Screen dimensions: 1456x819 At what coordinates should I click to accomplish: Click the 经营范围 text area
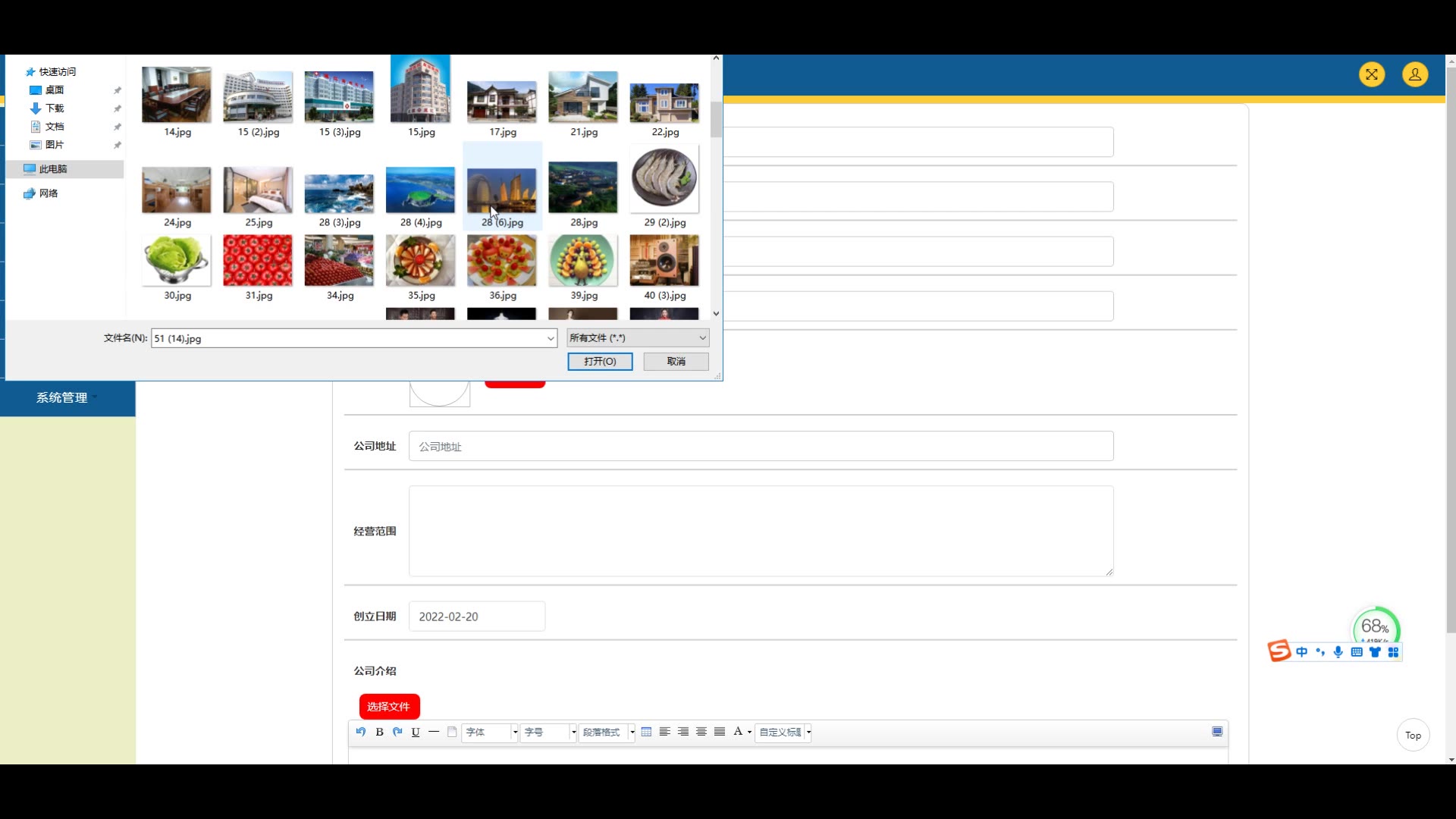761,531
